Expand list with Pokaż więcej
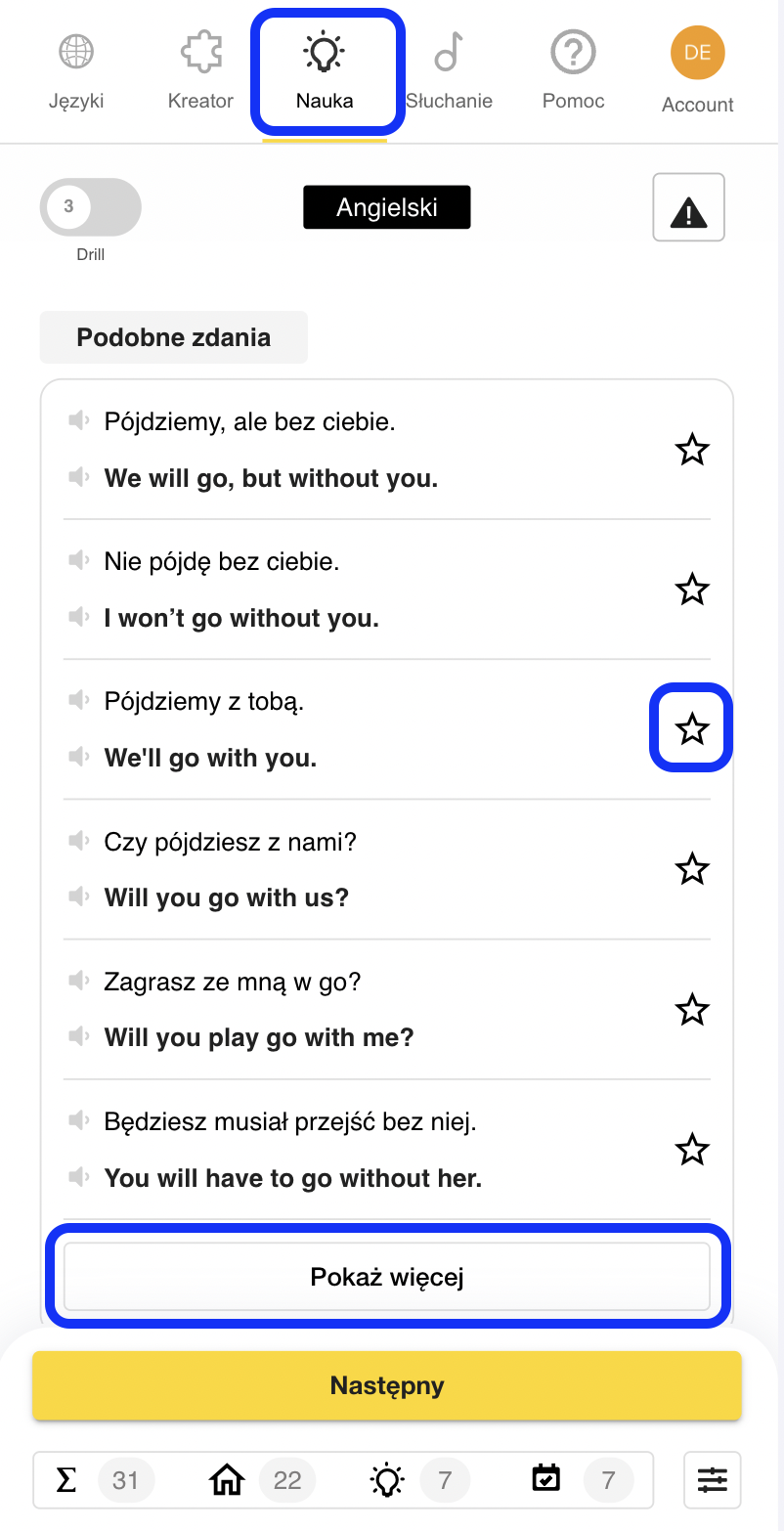 pos(387,1277)
